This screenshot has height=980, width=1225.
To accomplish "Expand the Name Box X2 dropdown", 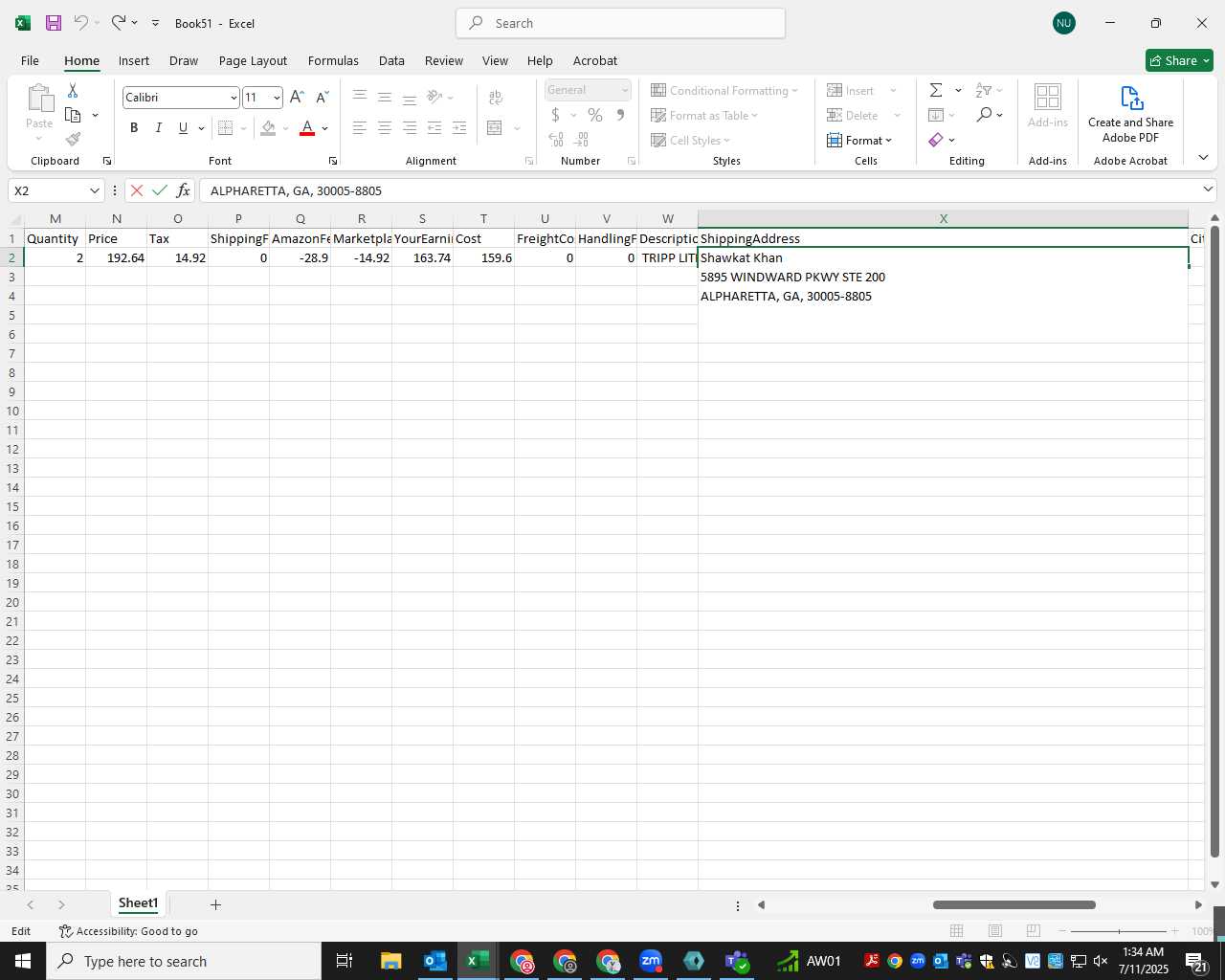I will point(94,190).
